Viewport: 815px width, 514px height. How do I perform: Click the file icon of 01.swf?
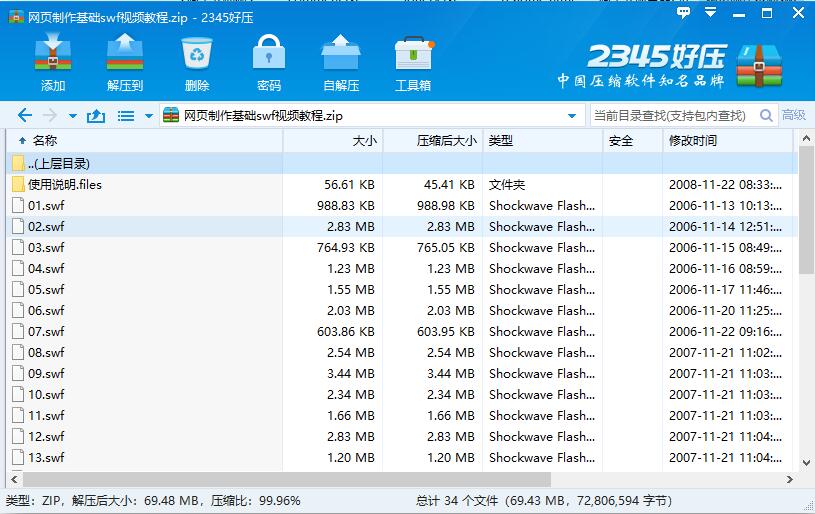(x=18, y=205)
